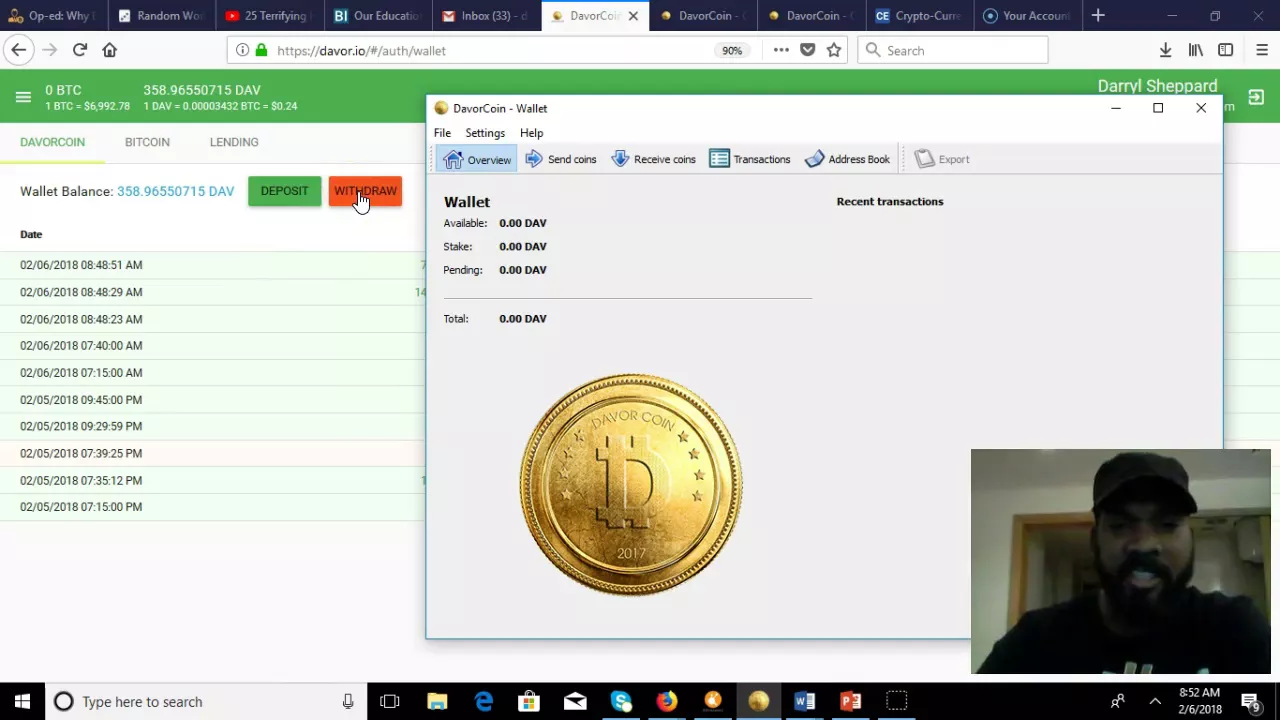Switch to the Random Wor browser tab
Screen dimensions: 1280x720
[162, 15]
